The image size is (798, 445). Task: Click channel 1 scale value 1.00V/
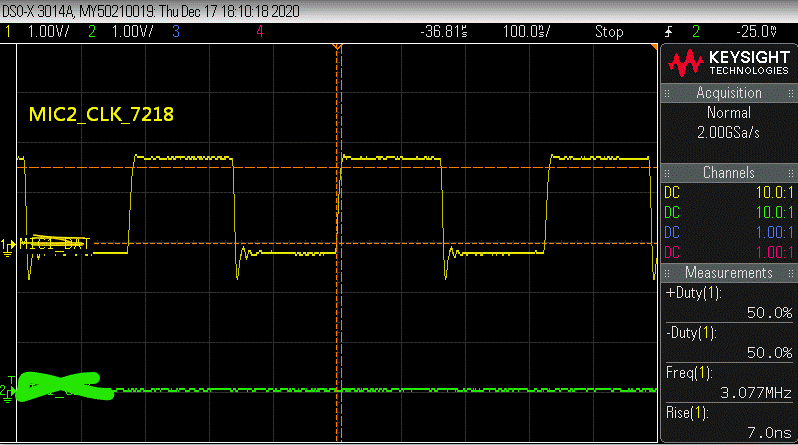48,32
